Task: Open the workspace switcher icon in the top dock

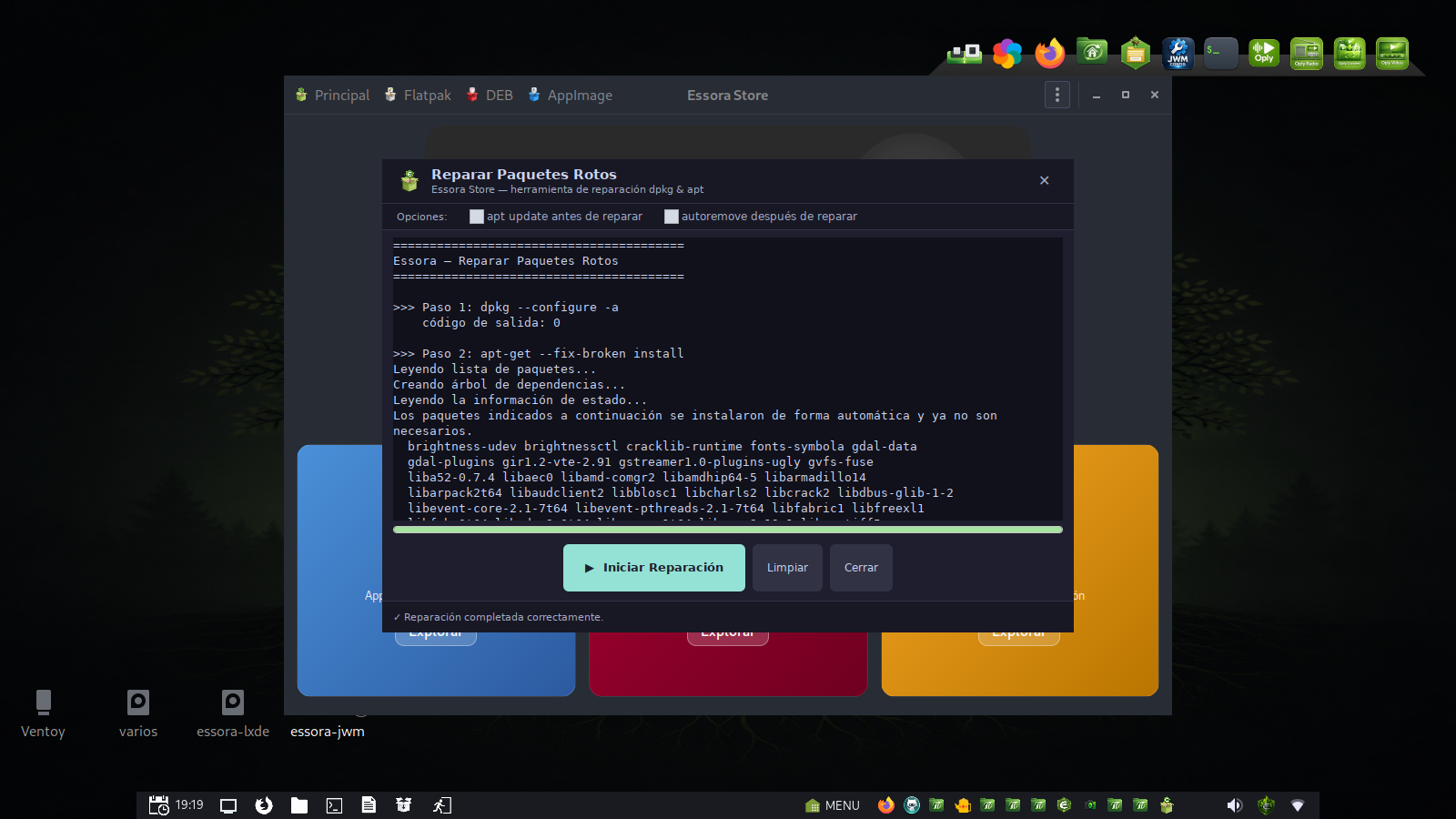Action: tap(965, 54)
